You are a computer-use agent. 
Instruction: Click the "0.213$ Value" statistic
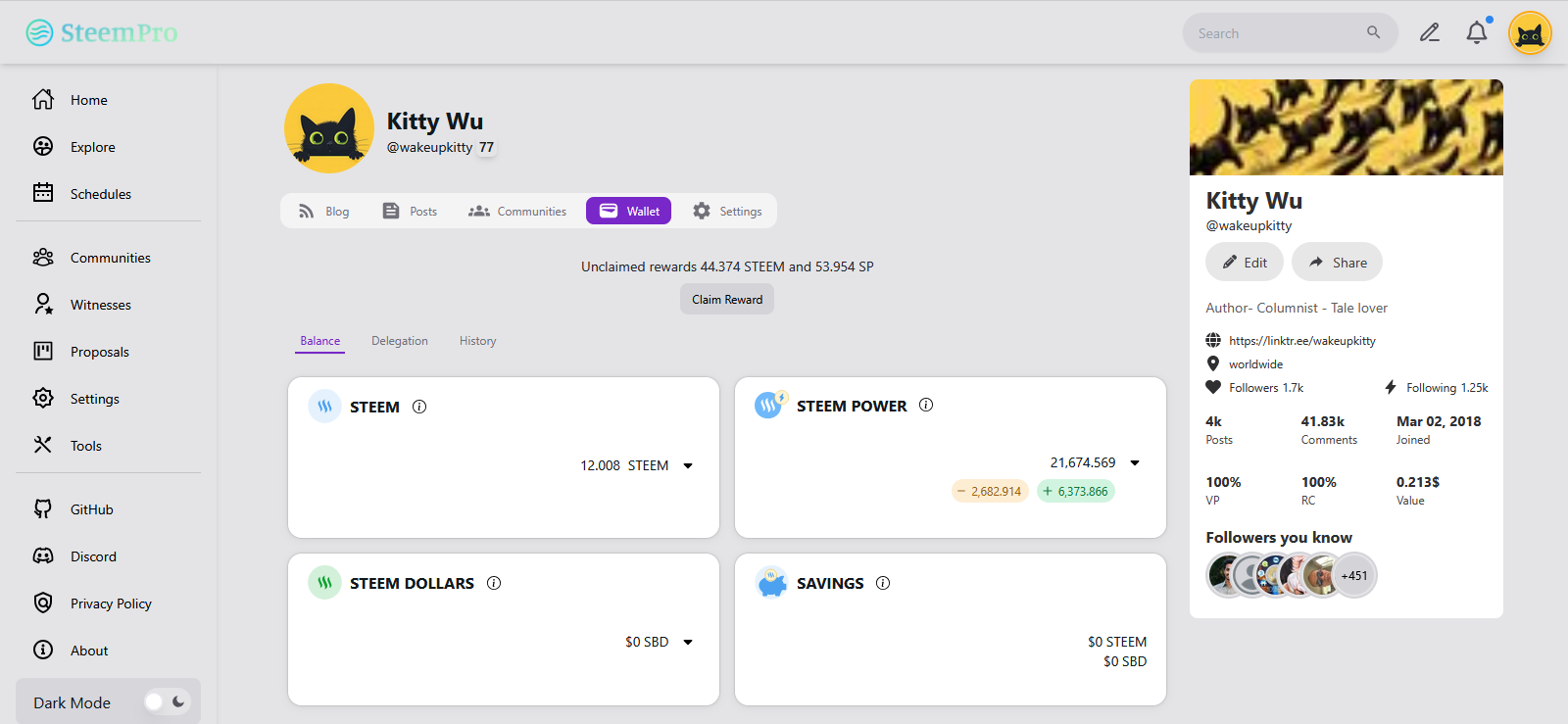point(1418,491)
